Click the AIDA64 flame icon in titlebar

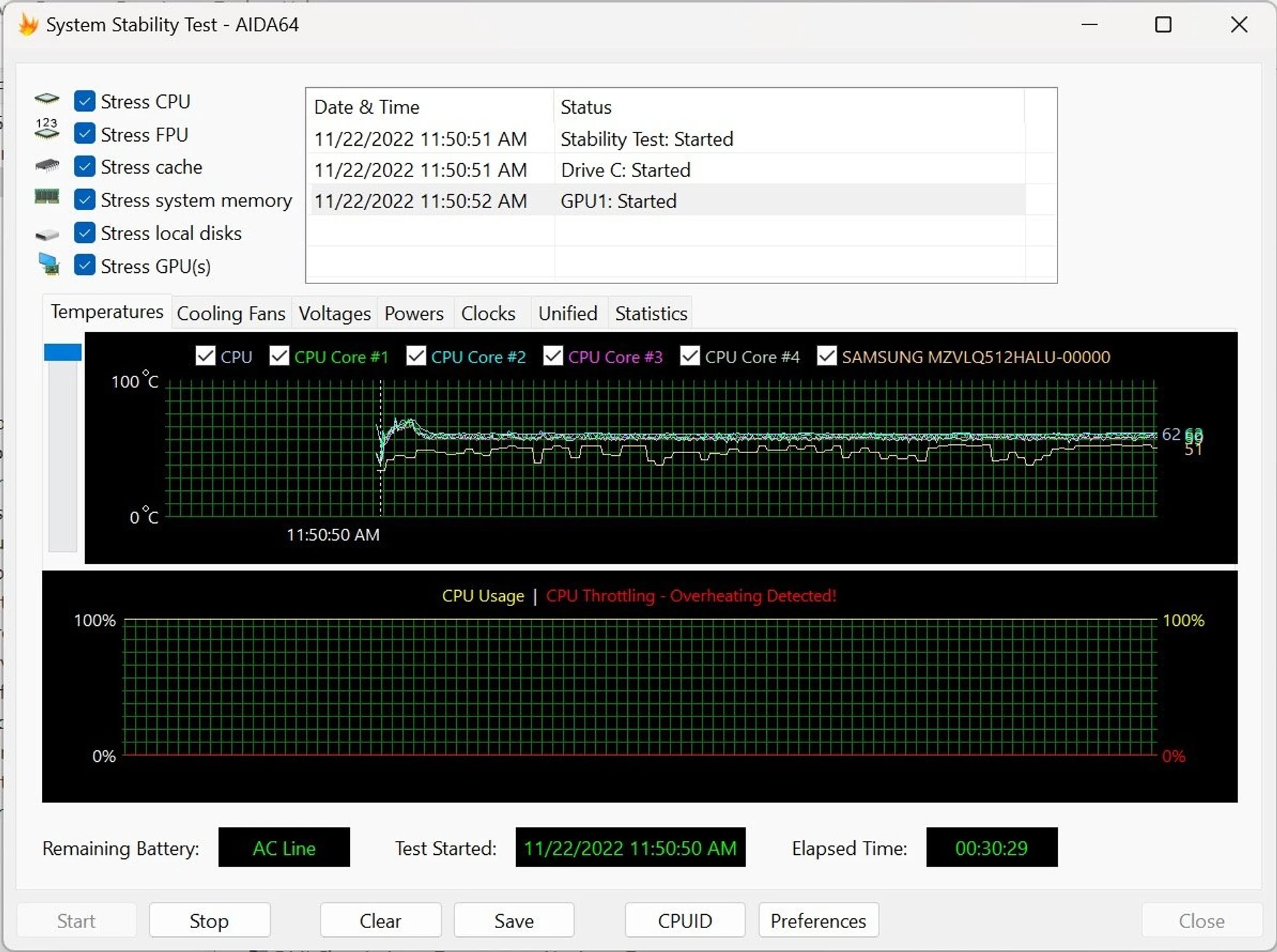pos(27,24)
